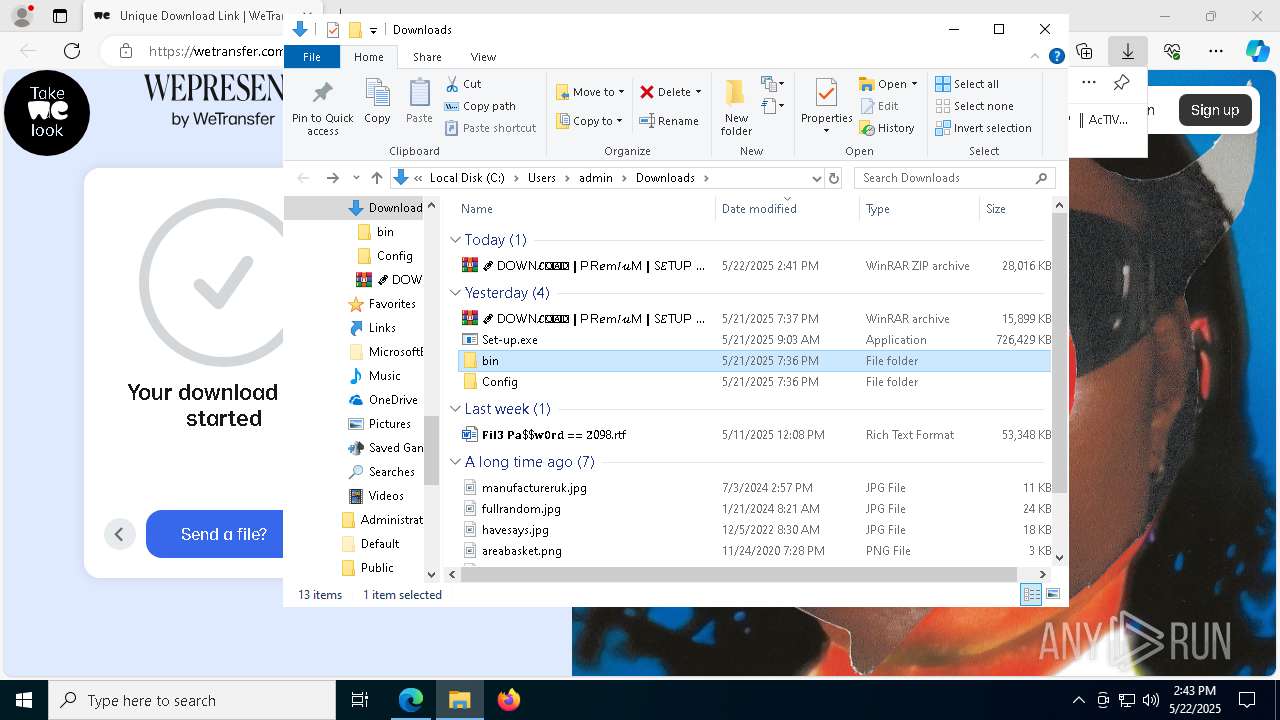Collapse the Last week (1) group
Viewport: 1280px width, 720px height.
pyautogui.click(x=455, y=409)
